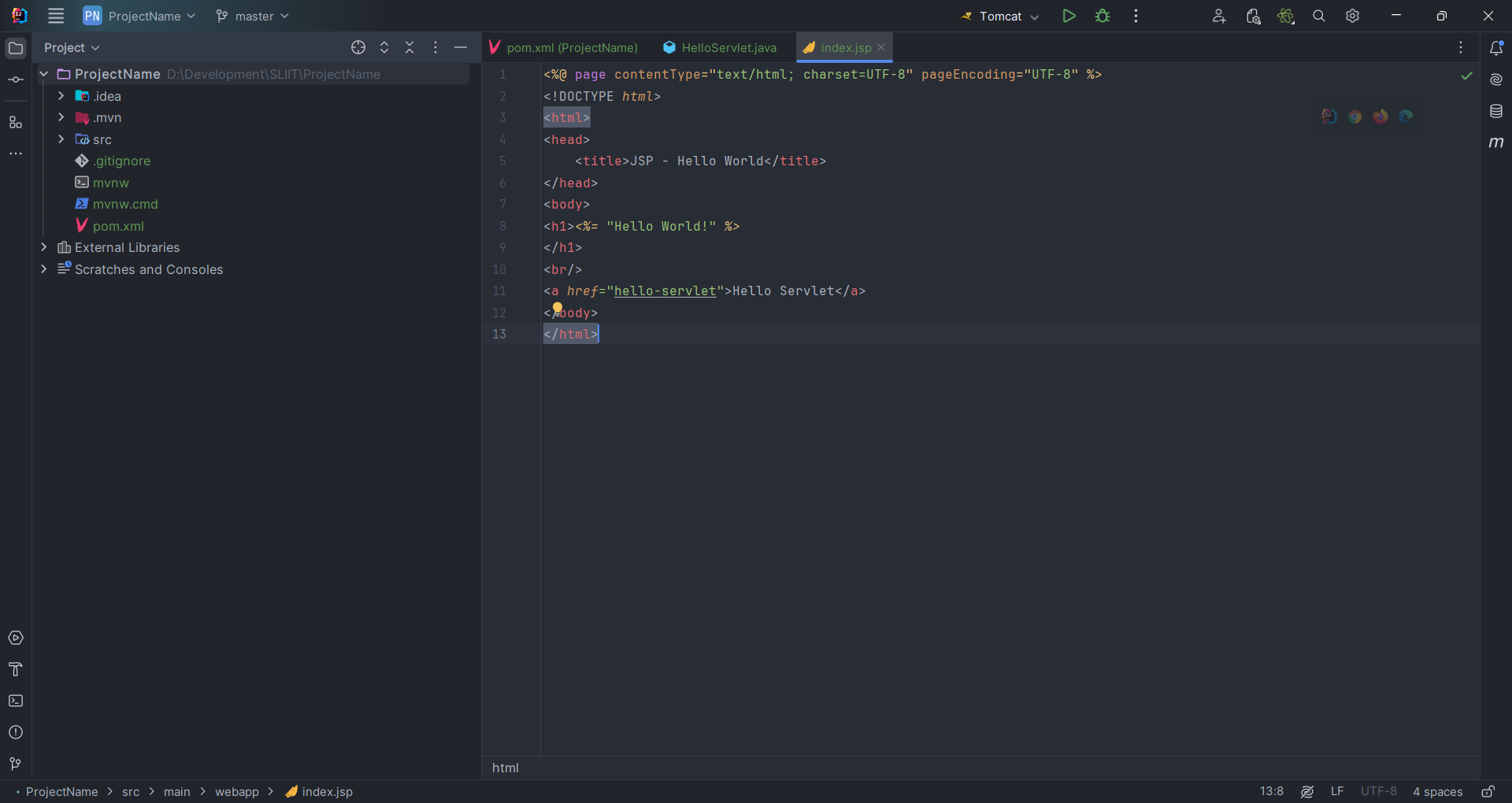Screen dimensions: 1512x803
Task: Expand the src folder
Action: (x=61, y=139)
